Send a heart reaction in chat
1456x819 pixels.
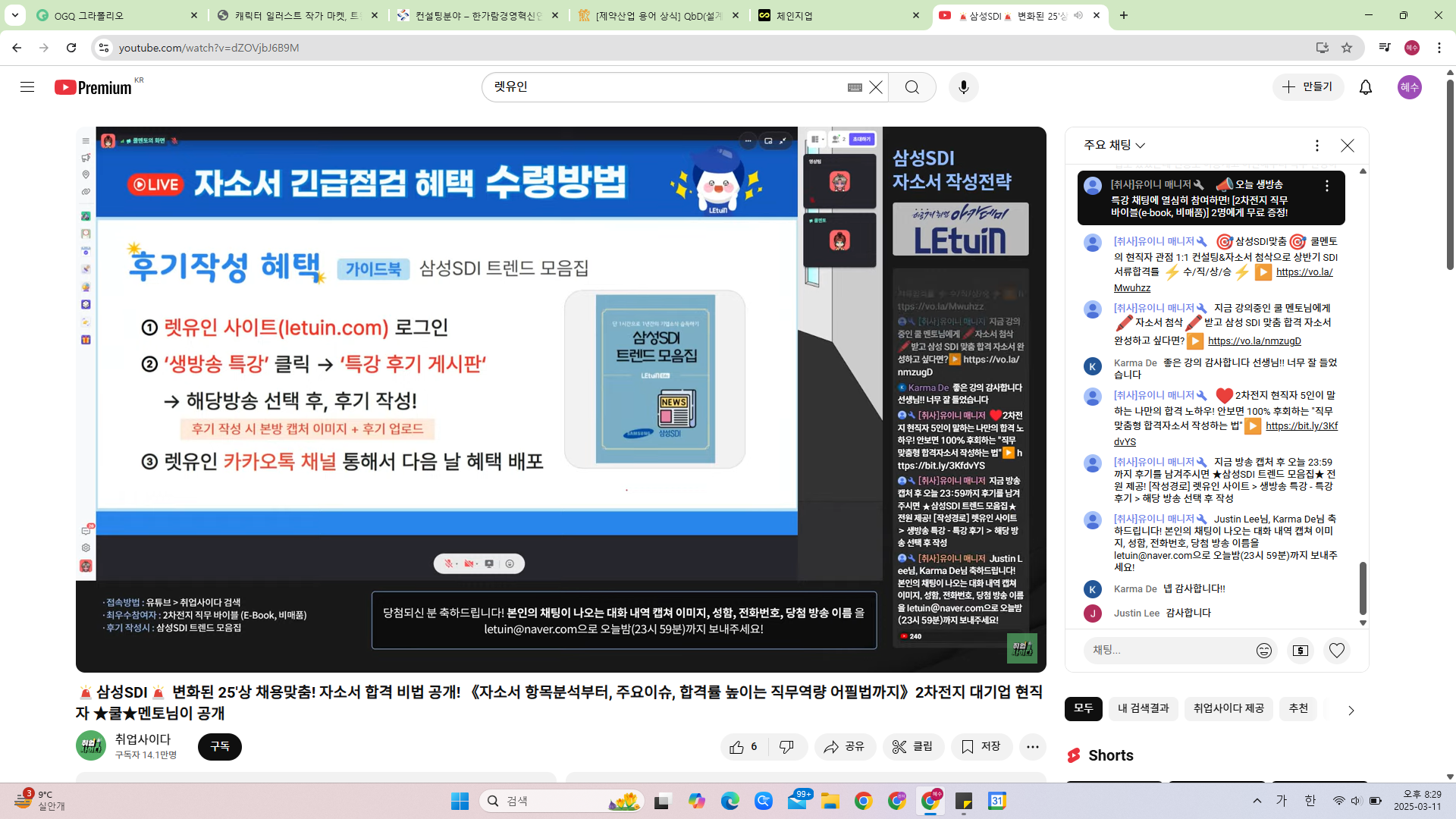coord(1336,651)
